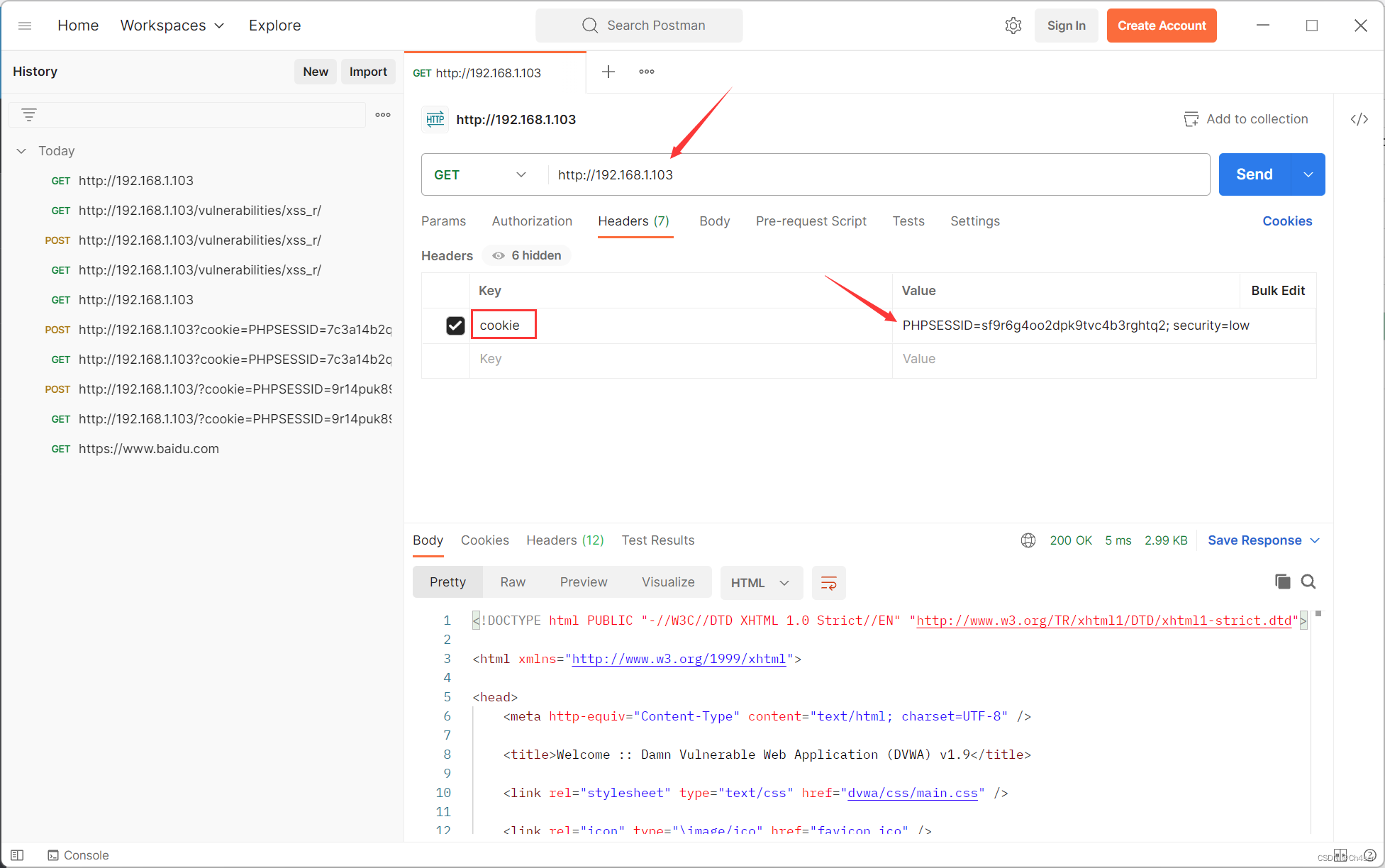
Task: Open Postman settings via the gear icon
Action: [1013, 25]
